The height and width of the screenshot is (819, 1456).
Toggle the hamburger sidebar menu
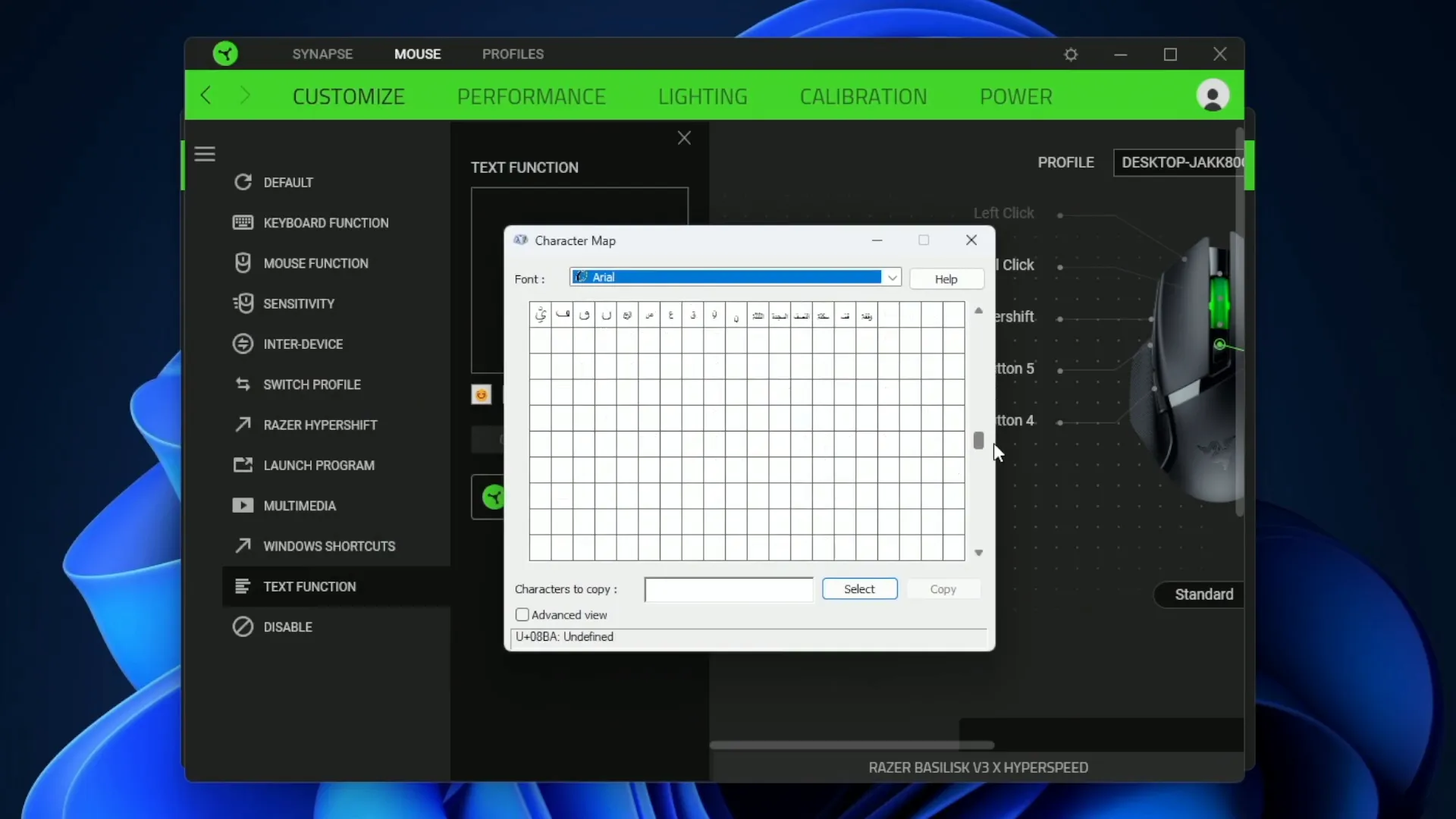pyautogui.click(x=205, y=154)
